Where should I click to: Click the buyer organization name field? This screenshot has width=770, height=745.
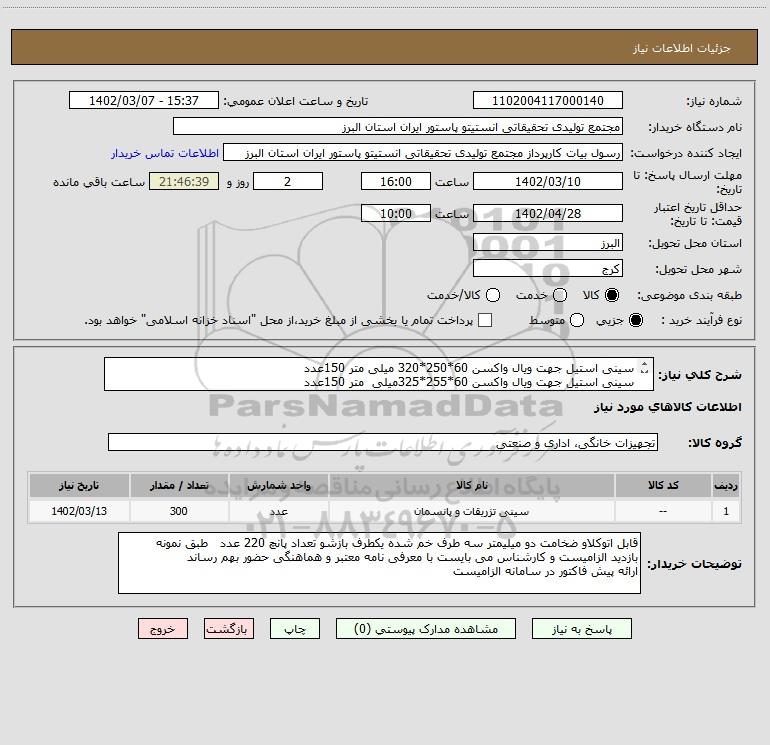point(398,127)
